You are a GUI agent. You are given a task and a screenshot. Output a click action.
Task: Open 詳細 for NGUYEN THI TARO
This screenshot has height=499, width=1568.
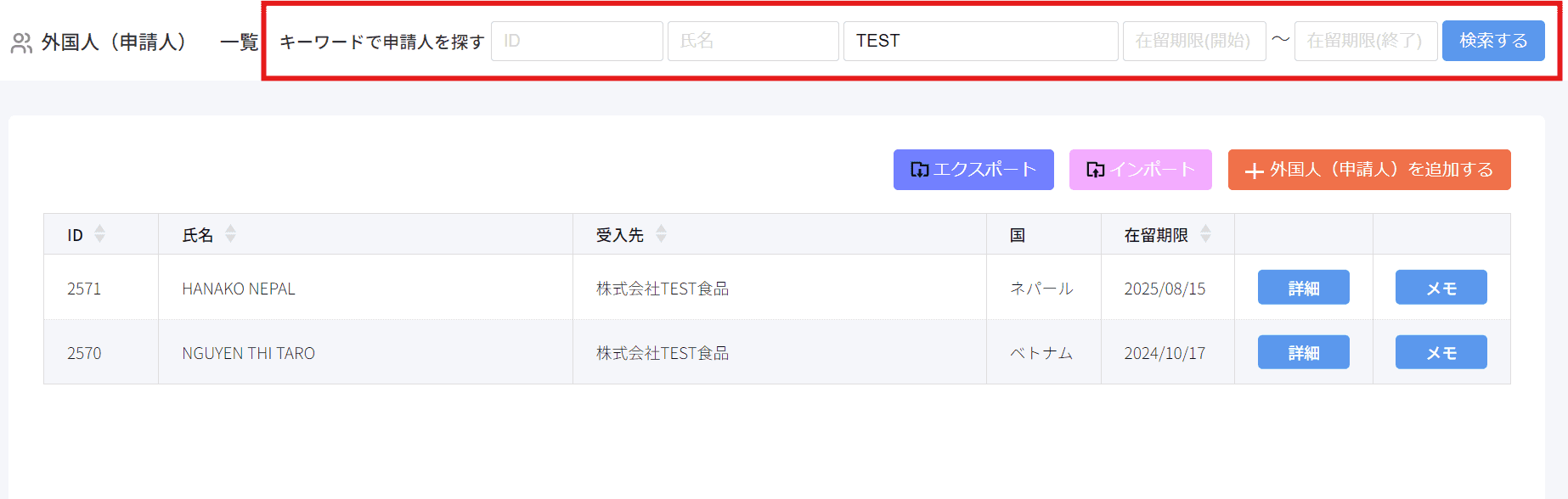coord(1303,352)
